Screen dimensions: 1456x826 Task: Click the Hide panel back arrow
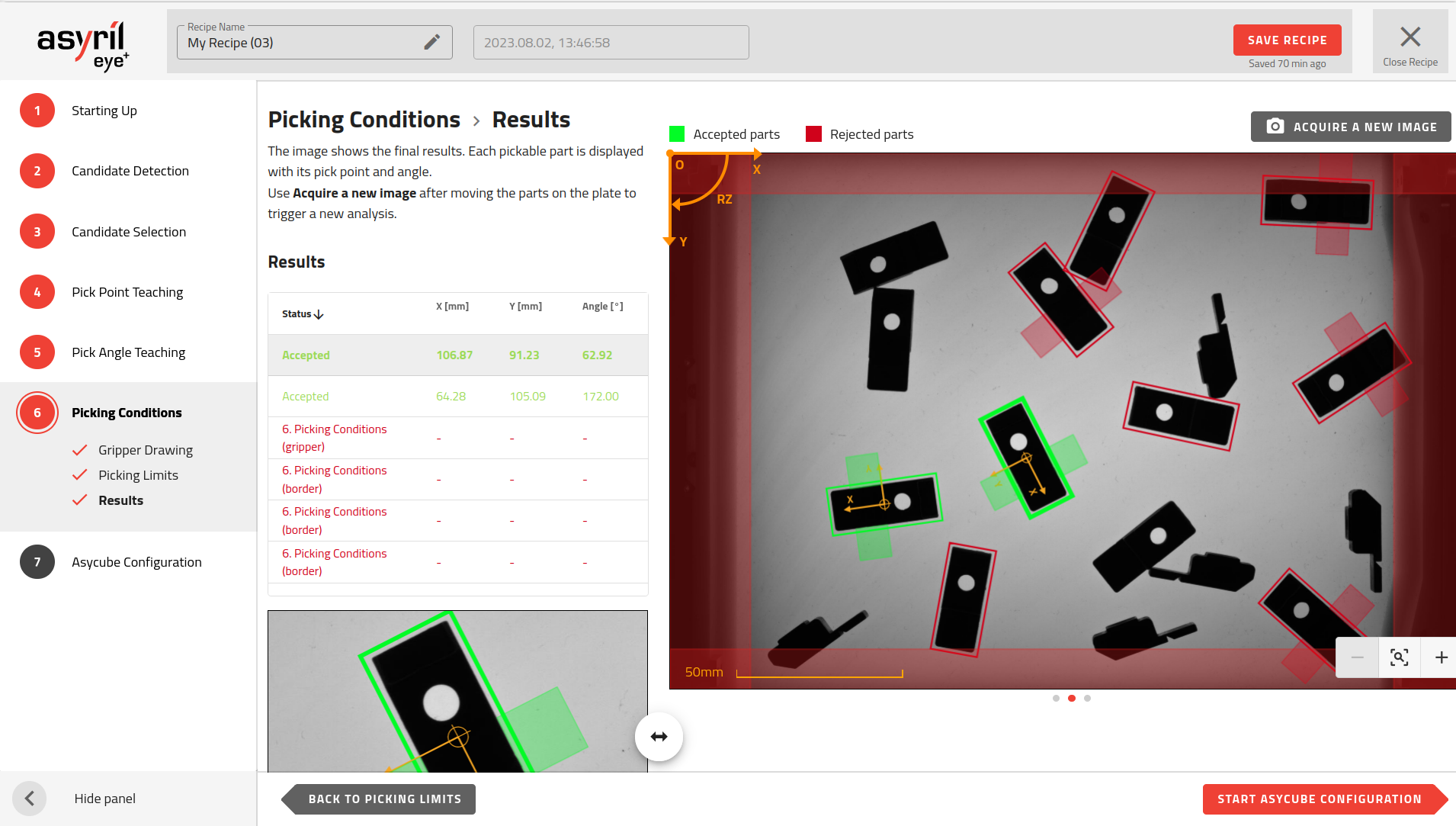[x=30, y=799]
